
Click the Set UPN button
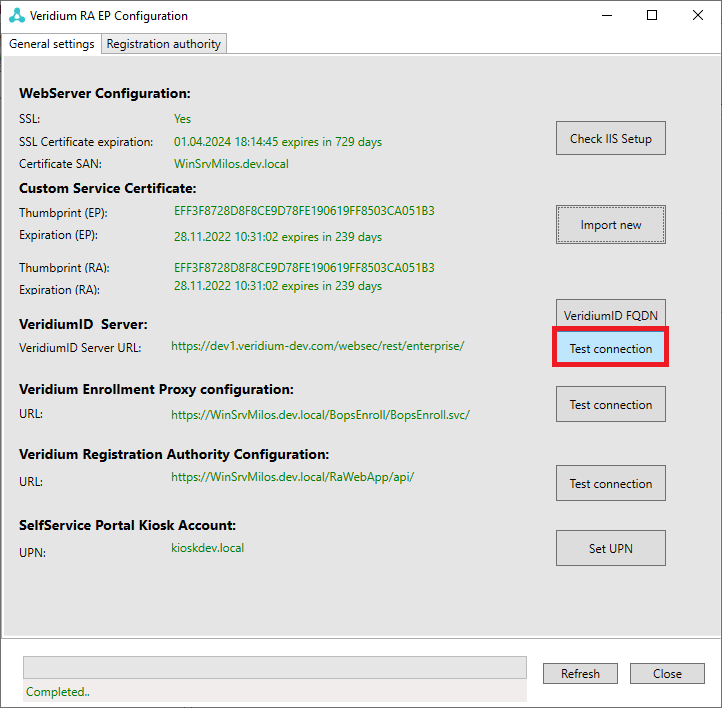click(x=610, y=549)
